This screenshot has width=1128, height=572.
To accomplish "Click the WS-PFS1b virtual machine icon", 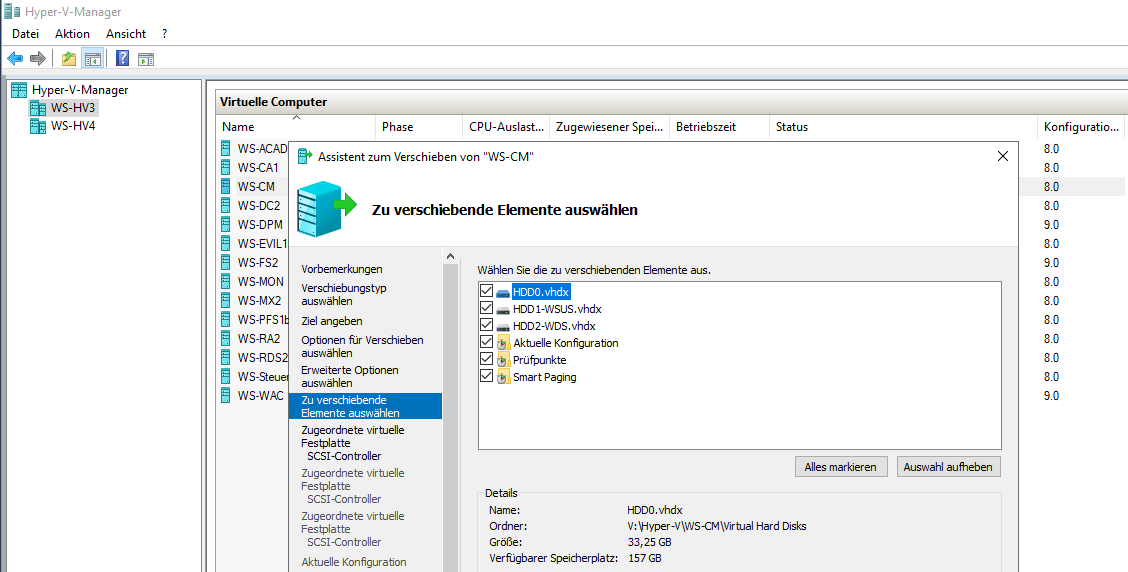I will click(x=226, y=319).
